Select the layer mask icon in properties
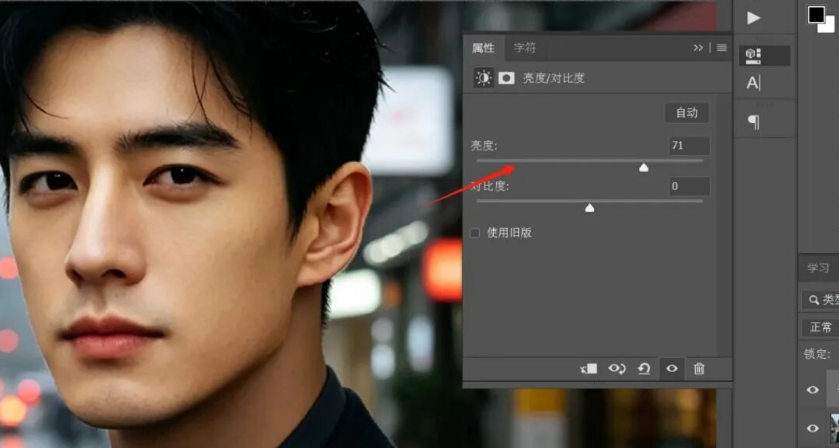The width and height of the screenshot is (839, 448). tap(506, 79)
